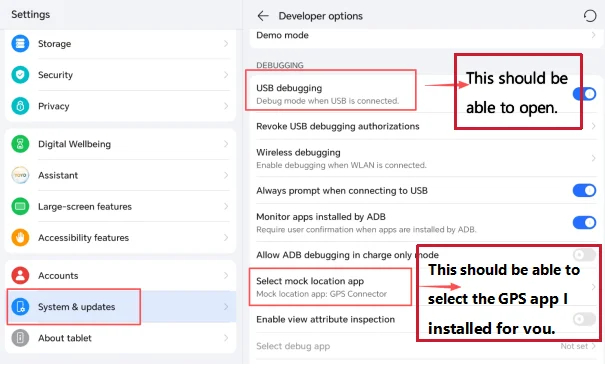Select System & updates entry

pos(120,307)
